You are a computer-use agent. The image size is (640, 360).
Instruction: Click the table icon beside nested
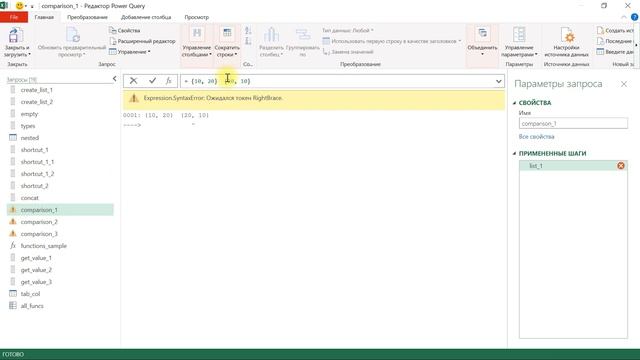point(13,138)
